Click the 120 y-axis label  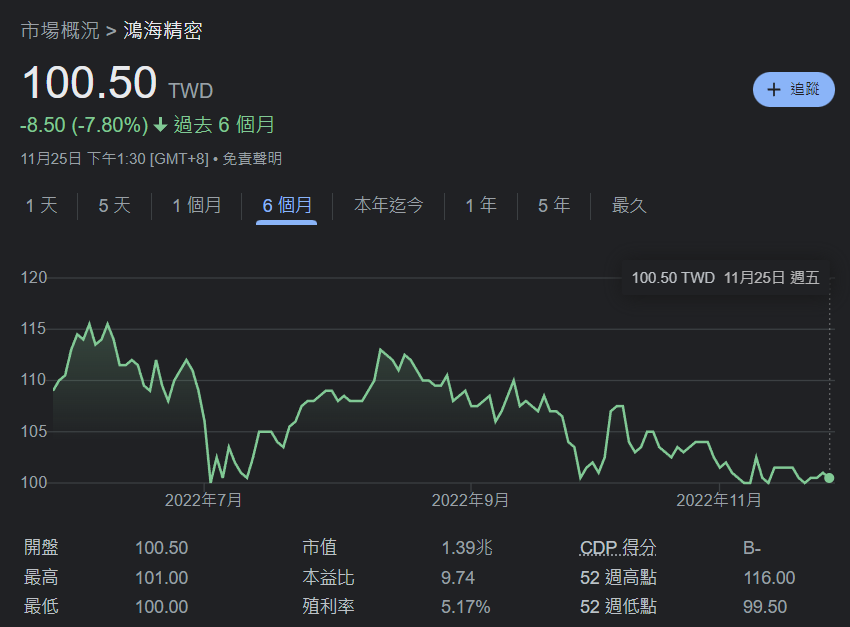tap(34, 278)
